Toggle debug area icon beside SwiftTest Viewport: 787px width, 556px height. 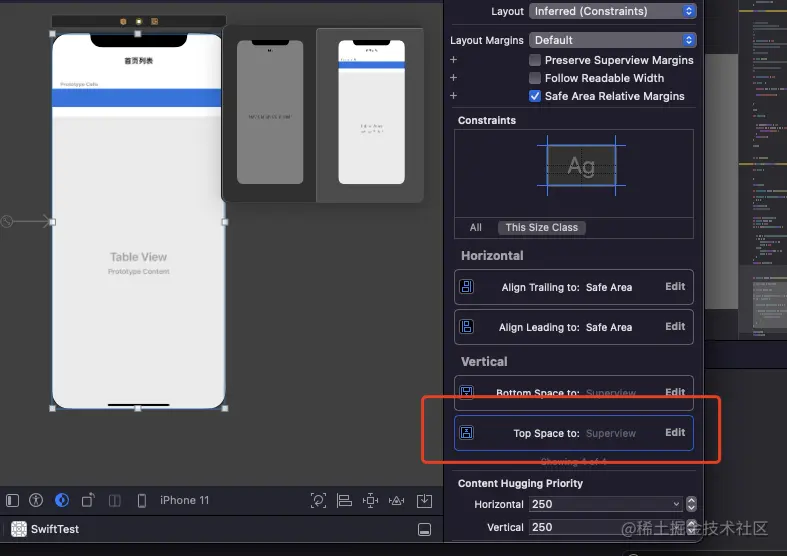(x=425, y=529)
